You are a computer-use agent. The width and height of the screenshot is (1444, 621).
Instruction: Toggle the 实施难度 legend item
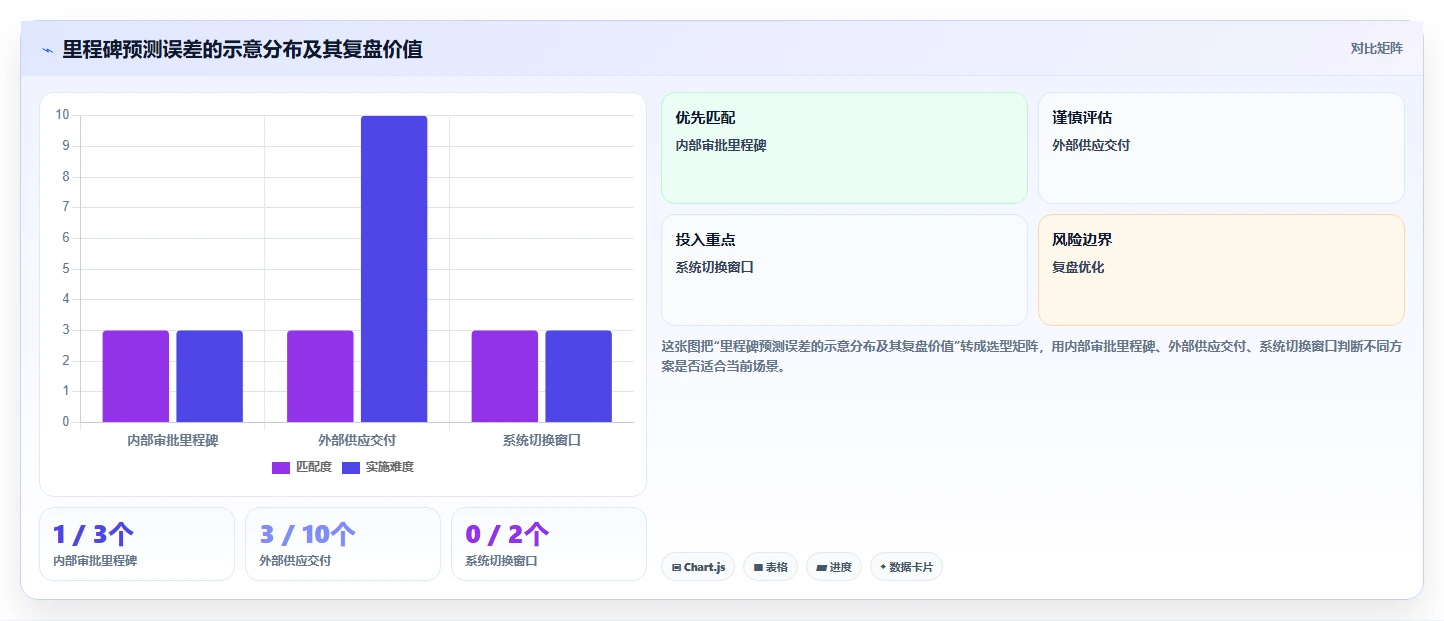point(378,467)
